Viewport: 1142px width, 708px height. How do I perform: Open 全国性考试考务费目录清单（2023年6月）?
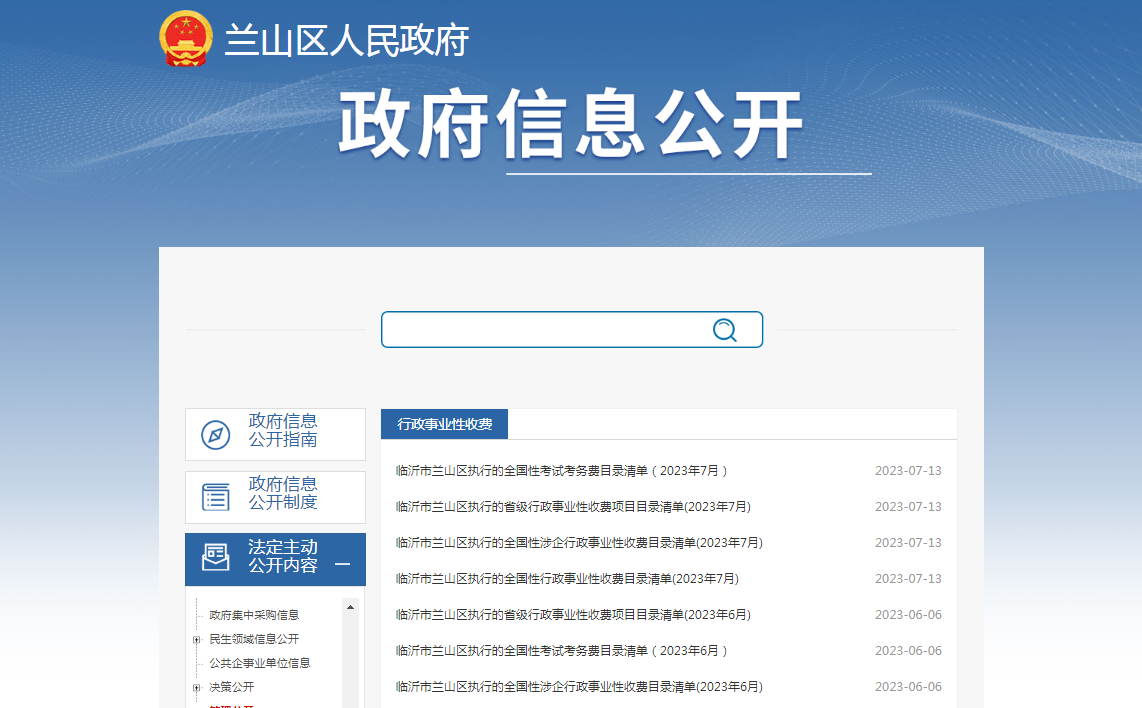tap(561, 651)
